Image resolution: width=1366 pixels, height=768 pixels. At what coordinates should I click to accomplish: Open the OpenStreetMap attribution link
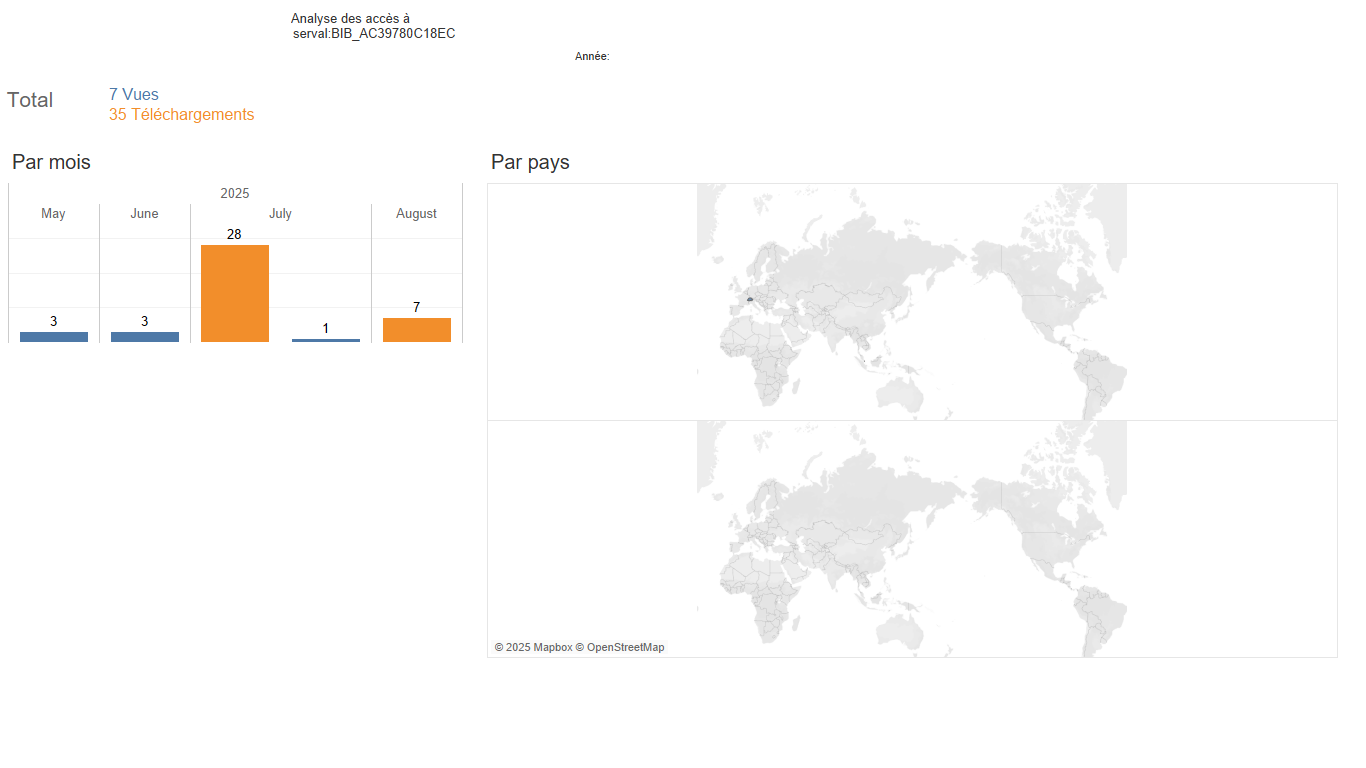click(x=620, y=648)
